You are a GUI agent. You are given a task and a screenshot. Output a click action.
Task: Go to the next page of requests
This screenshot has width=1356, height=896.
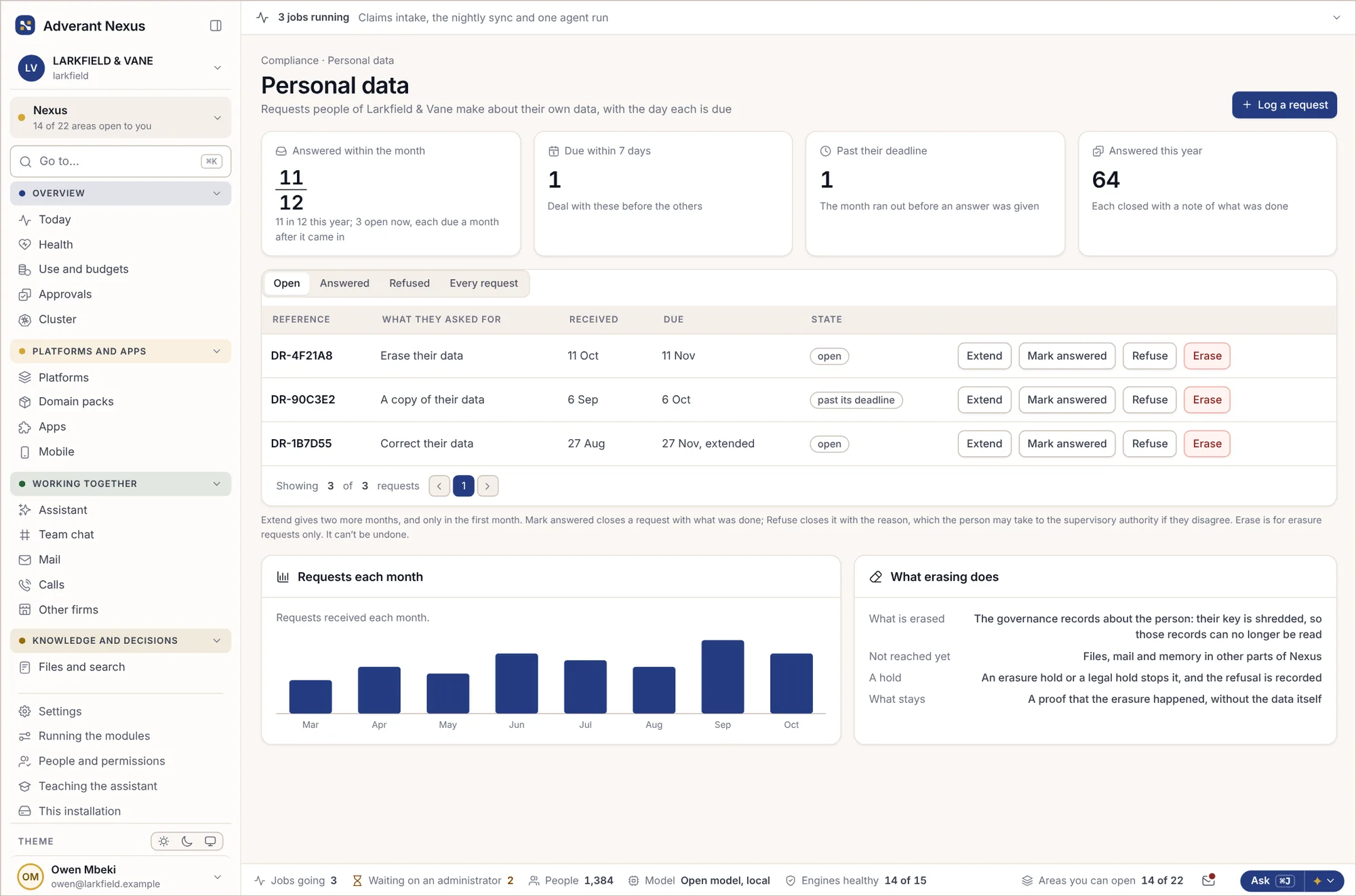[x=487, y=486]
